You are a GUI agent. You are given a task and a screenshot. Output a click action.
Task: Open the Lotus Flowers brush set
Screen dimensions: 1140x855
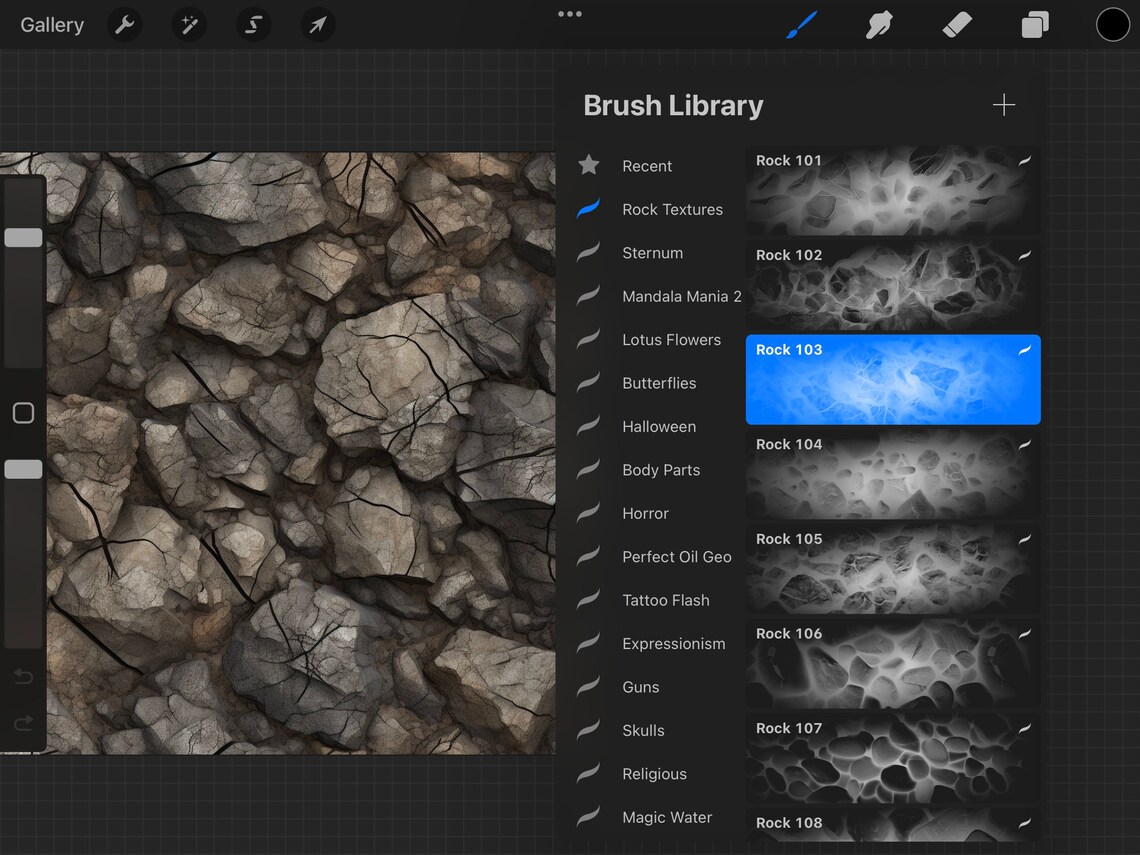coord(671,340)
